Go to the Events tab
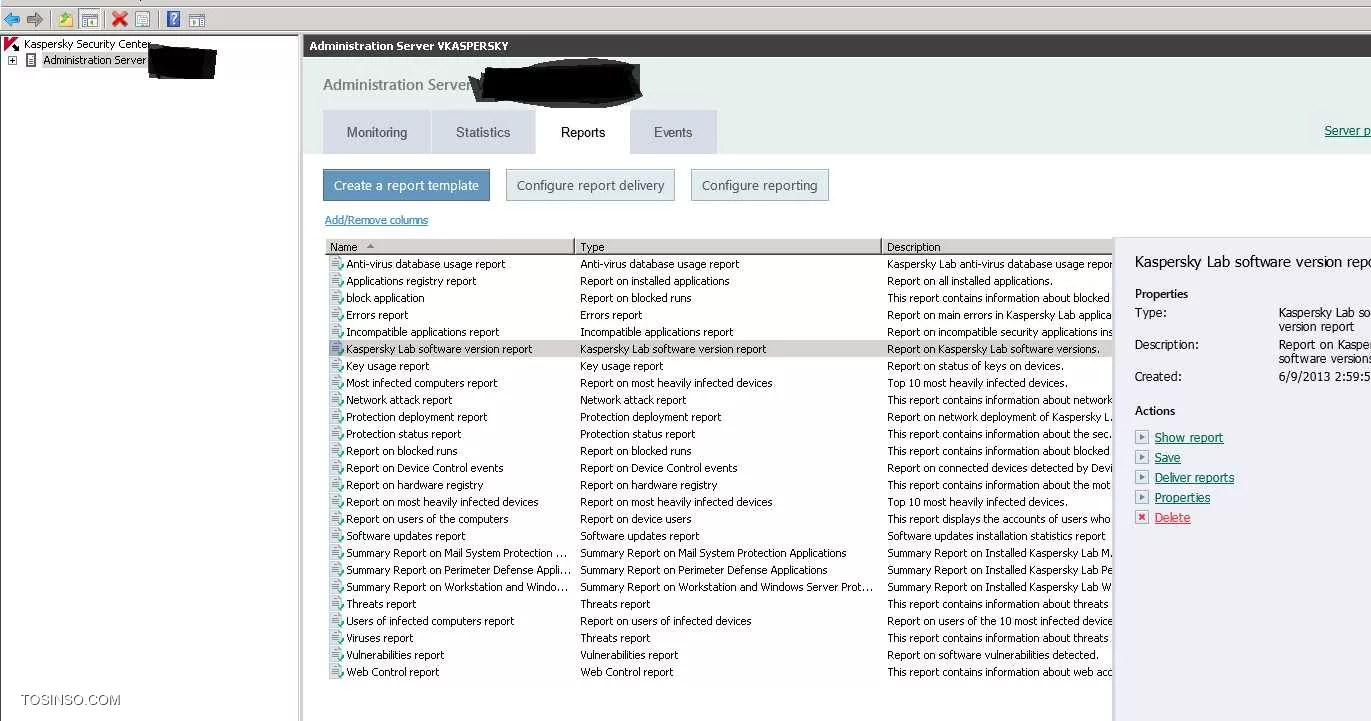Image resolution: width=1371 pixels, height=721 pixels. coord(673,132)
